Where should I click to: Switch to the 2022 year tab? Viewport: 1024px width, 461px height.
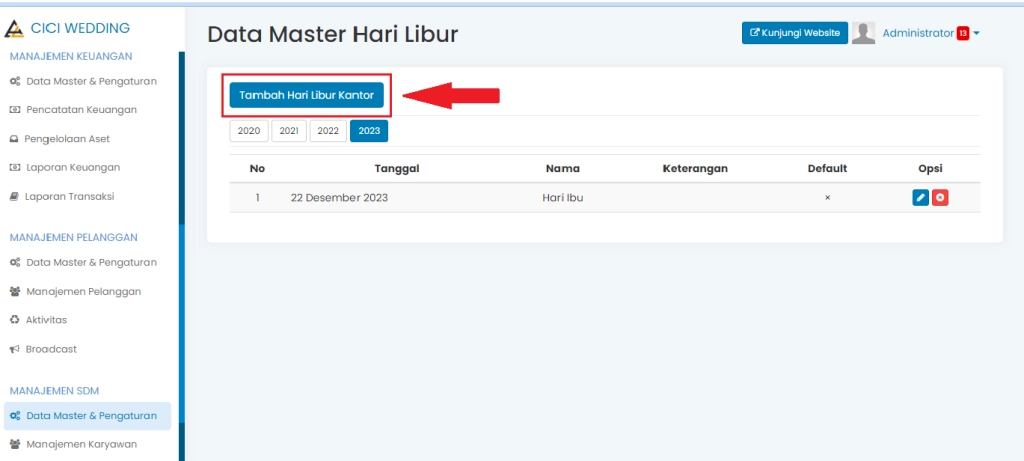328,131
